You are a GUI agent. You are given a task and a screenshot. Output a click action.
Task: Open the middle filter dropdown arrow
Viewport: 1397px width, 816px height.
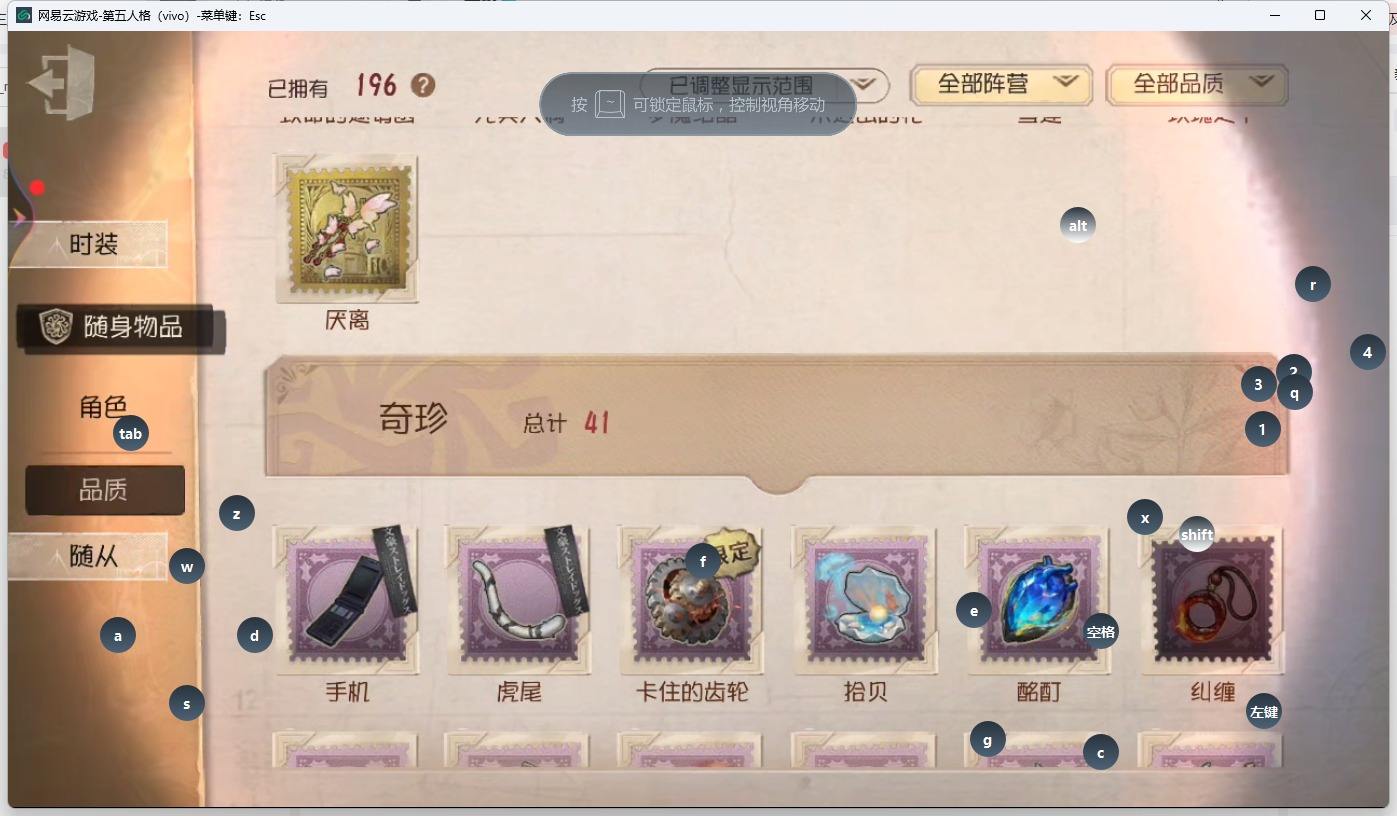(868, 85)
